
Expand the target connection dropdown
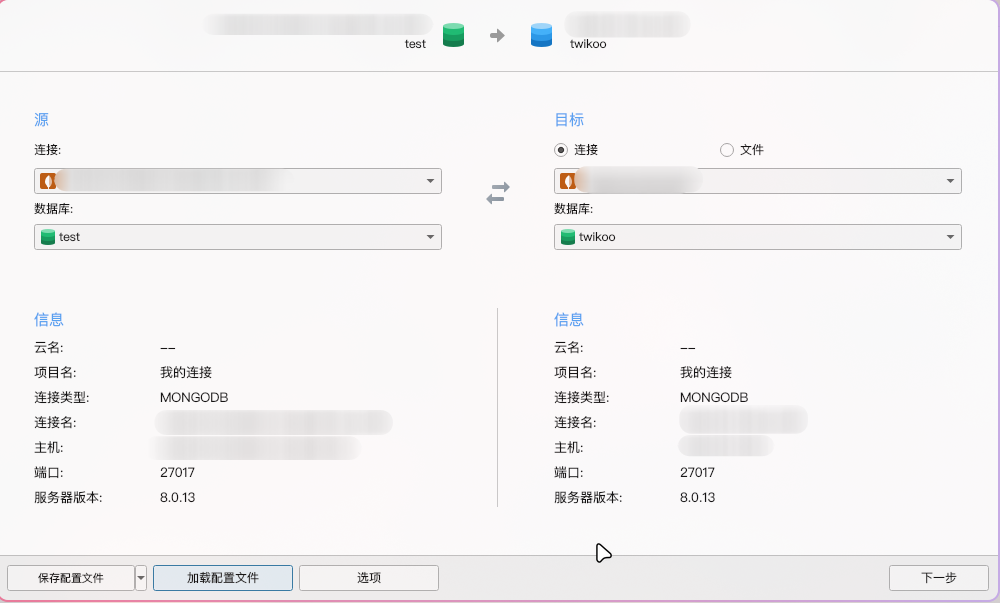pyautogui.click(x=950, y=181)
